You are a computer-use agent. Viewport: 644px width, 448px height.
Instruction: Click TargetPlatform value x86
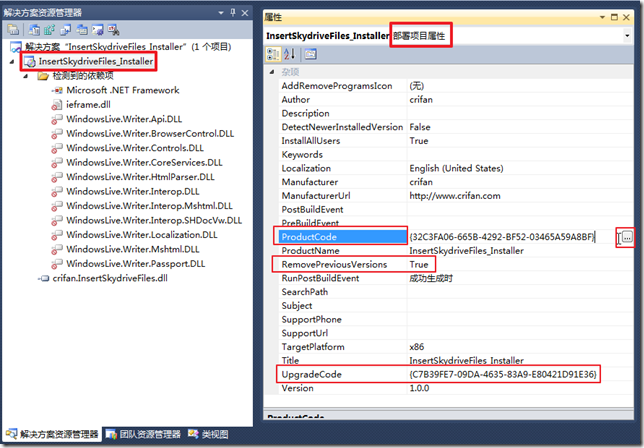(416, 347)
